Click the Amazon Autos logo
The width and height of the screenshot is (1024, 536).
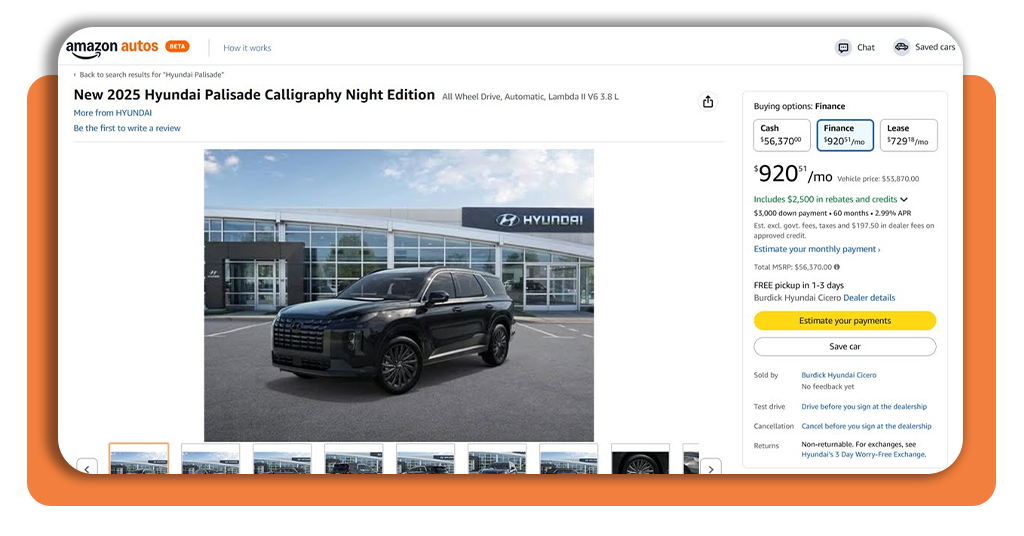click(114, 48)
